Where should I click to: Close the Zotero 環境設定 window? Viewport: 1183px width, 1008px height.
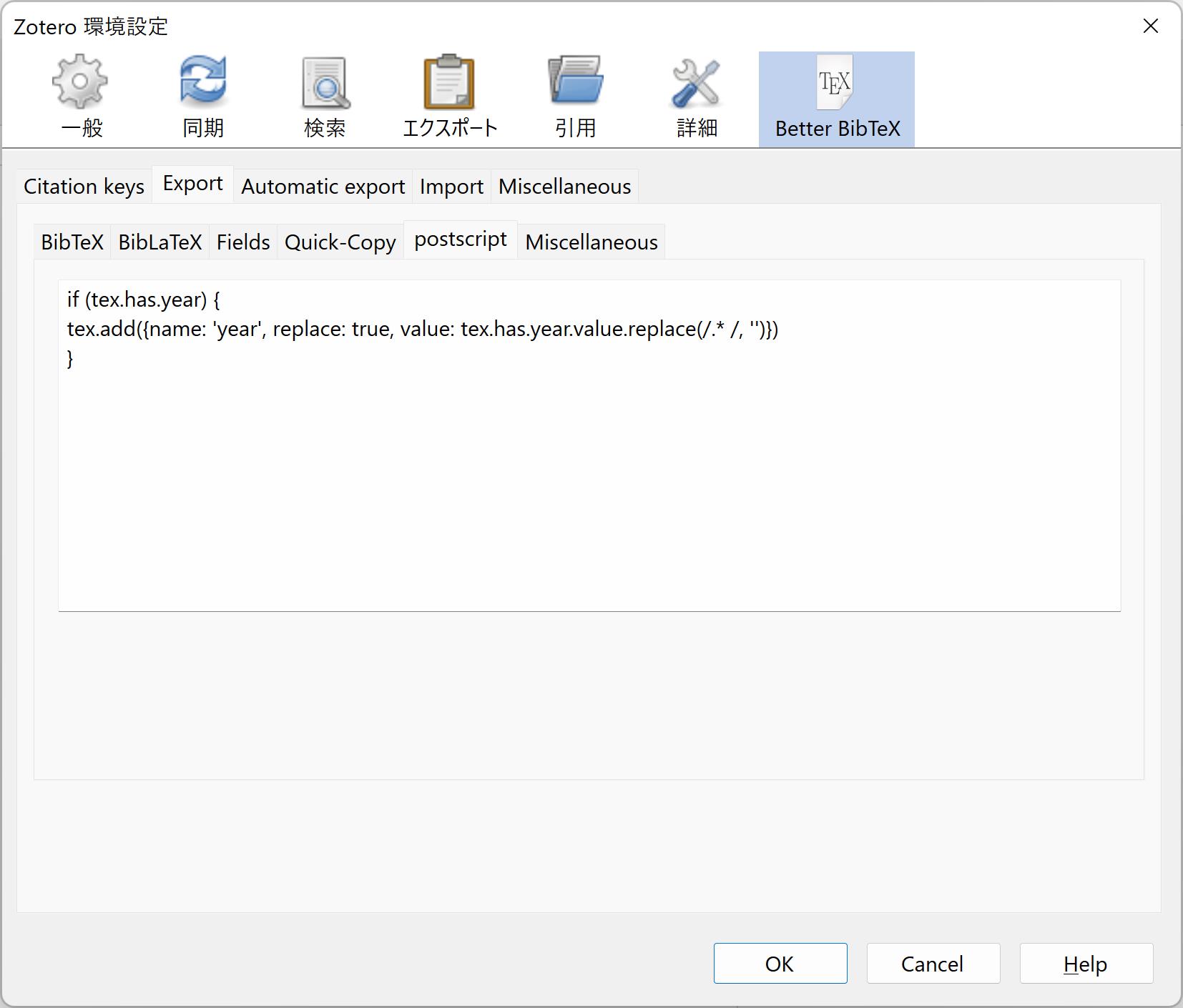pyautogui.click(x=1151, y=26)
